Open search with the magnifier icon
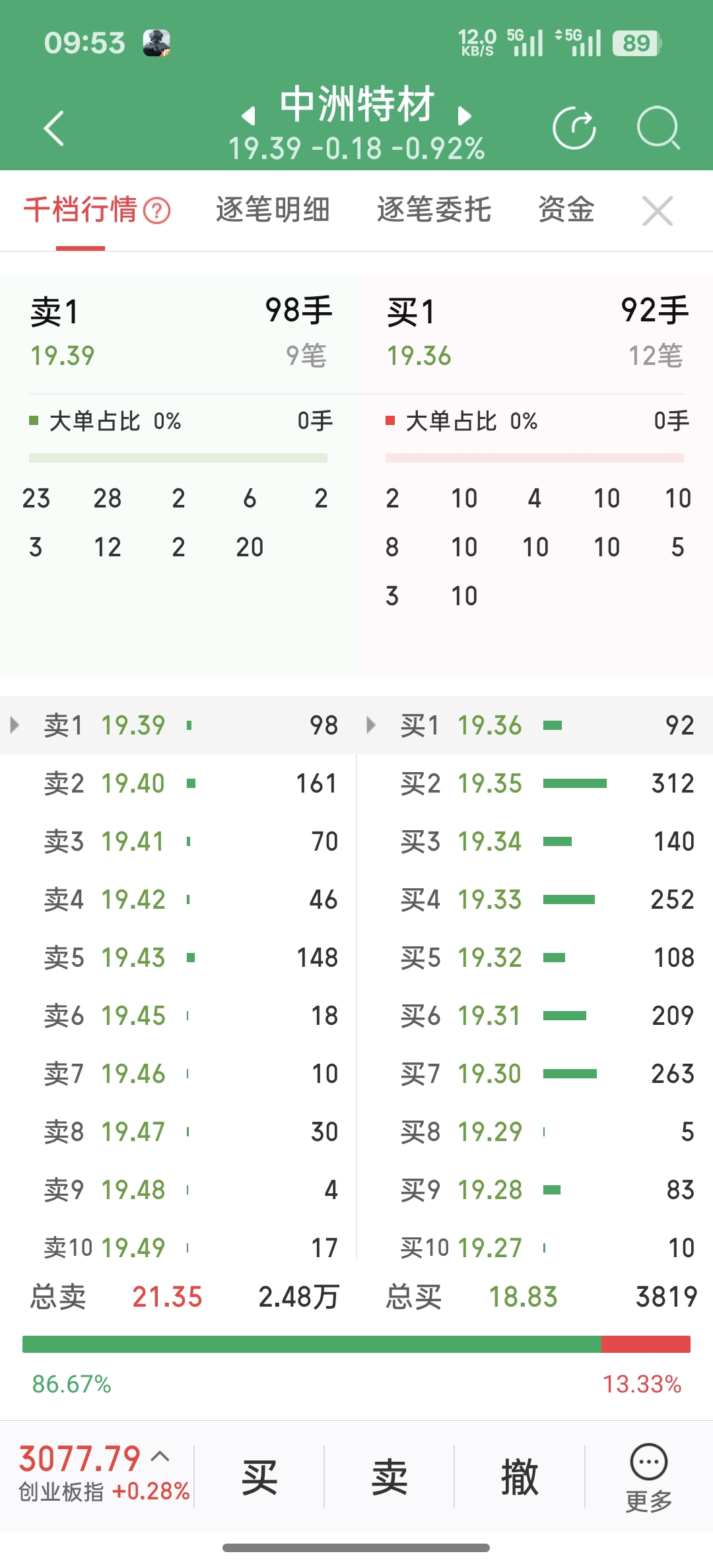 (658, 127)
